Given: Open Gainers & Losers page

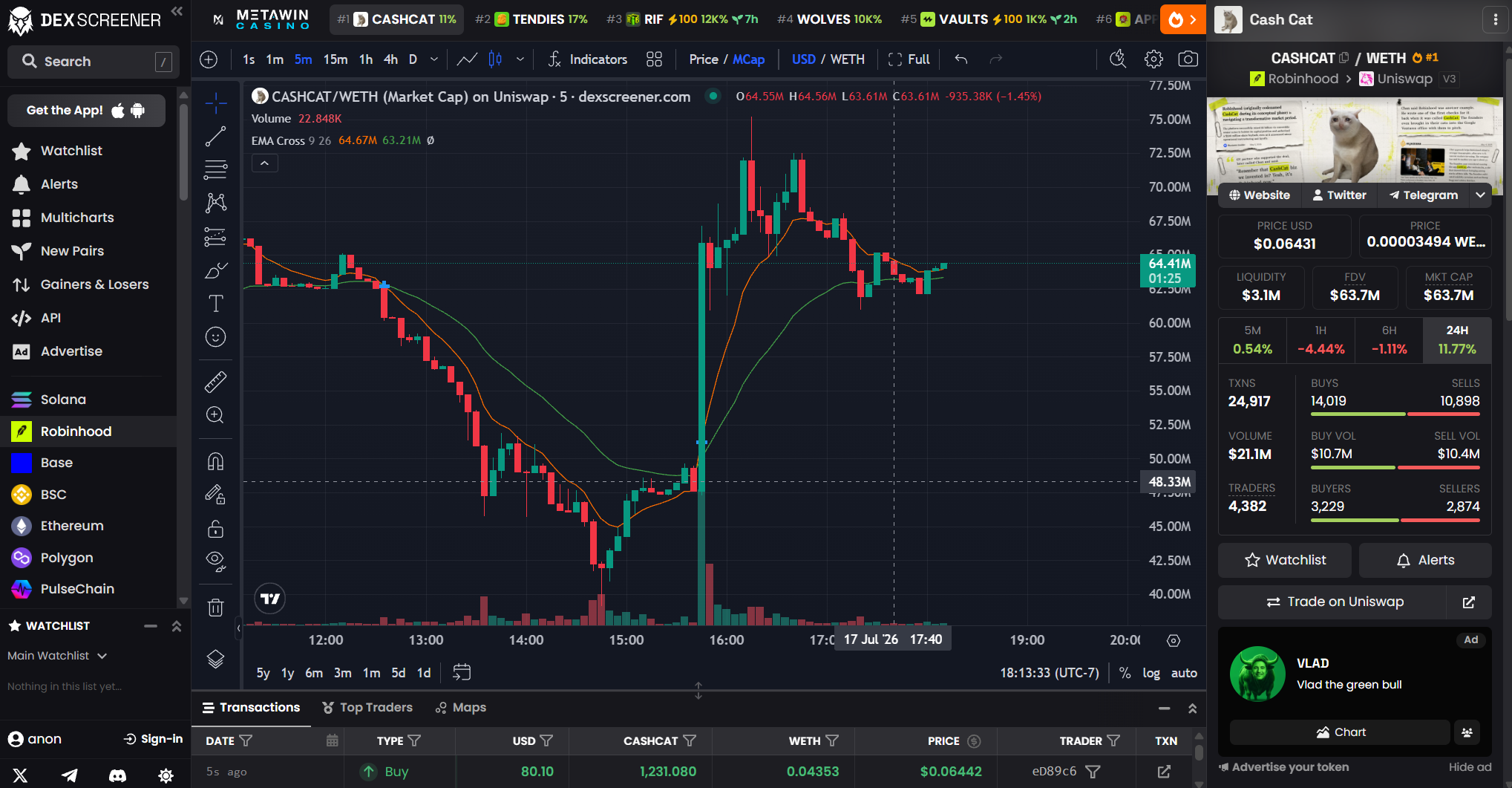Looking at the screenshot, I should pyautogui.click(x=94, y=284).
